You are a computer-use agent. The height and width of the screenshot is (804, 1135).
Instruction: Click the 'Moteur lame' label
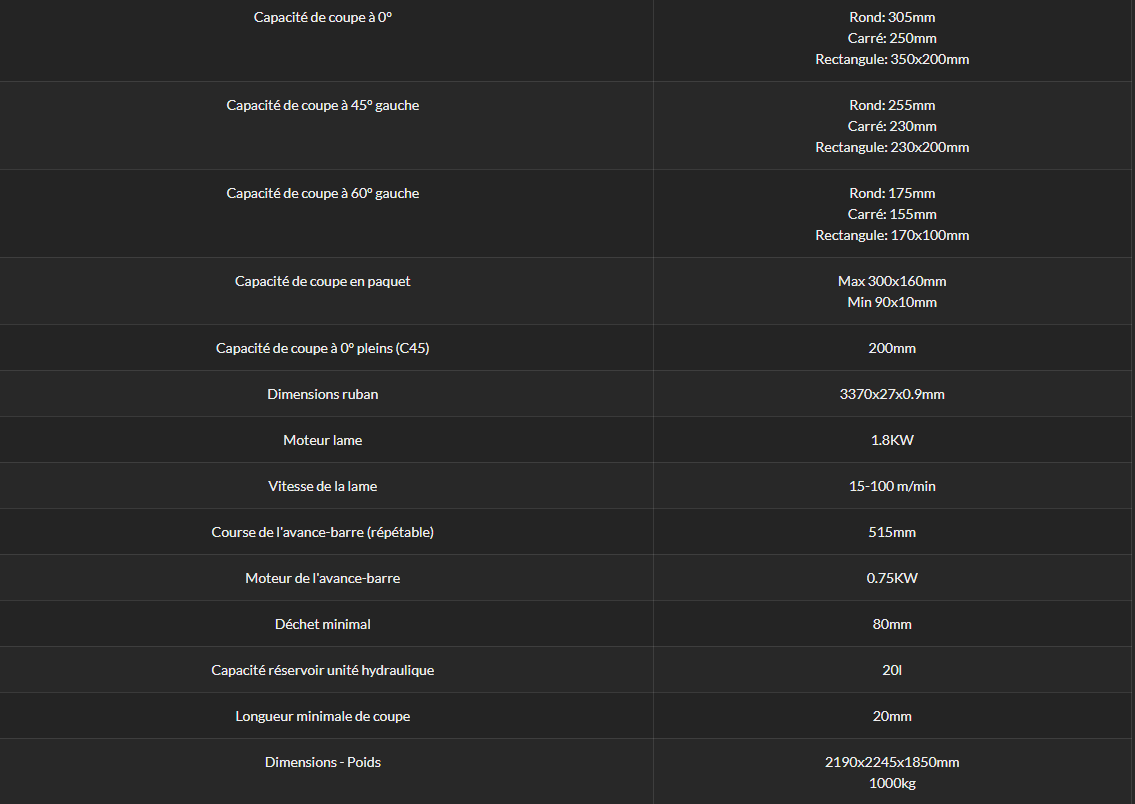323,440
